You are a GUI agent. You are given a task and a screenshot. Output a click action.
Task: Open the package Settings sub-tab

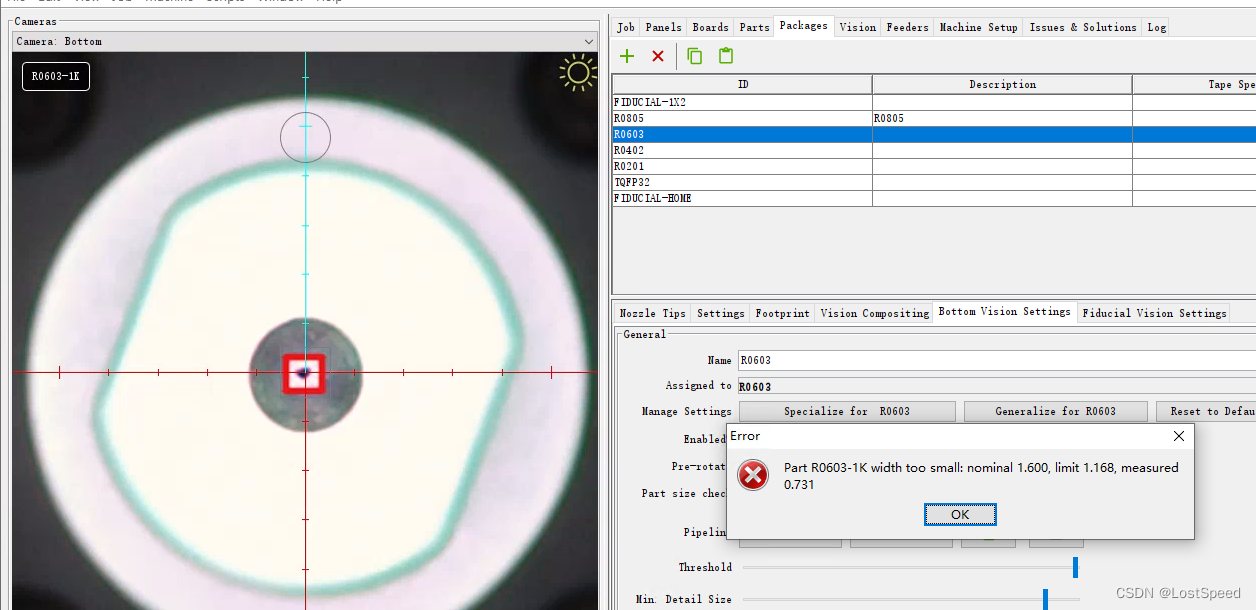click(x=720, y=313)
